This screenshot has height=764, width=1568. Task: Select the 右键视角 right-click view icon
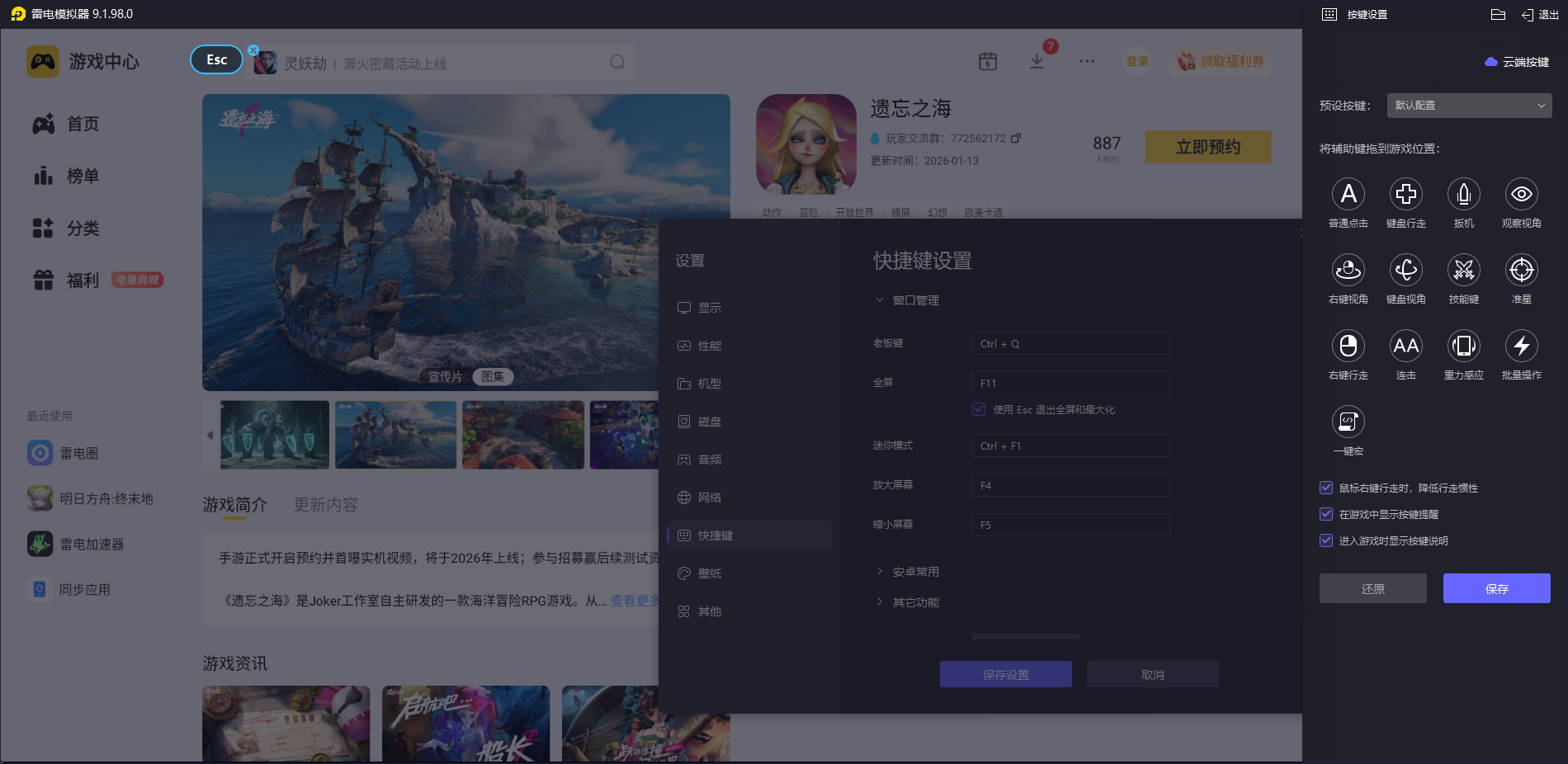coord(1348,271)
